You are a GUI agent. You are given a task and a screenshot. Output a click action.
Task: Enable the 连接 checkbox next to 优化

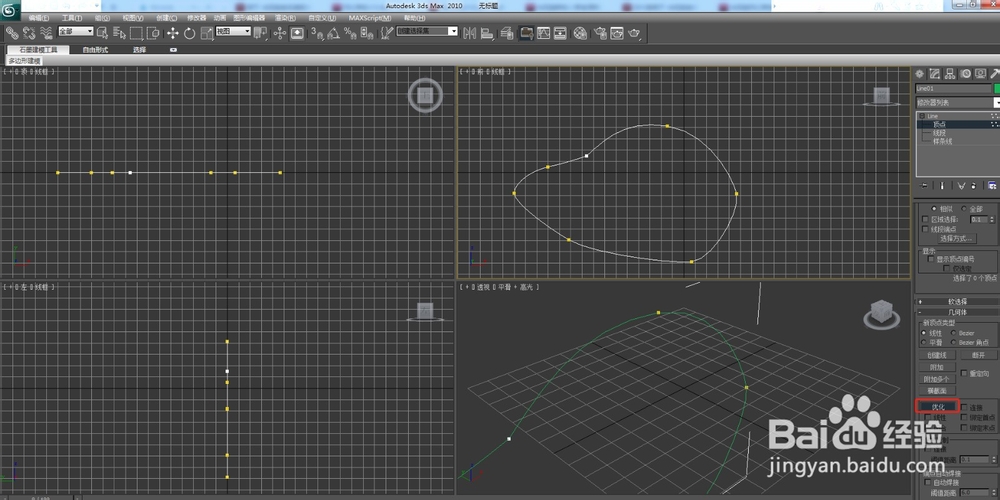964,407
